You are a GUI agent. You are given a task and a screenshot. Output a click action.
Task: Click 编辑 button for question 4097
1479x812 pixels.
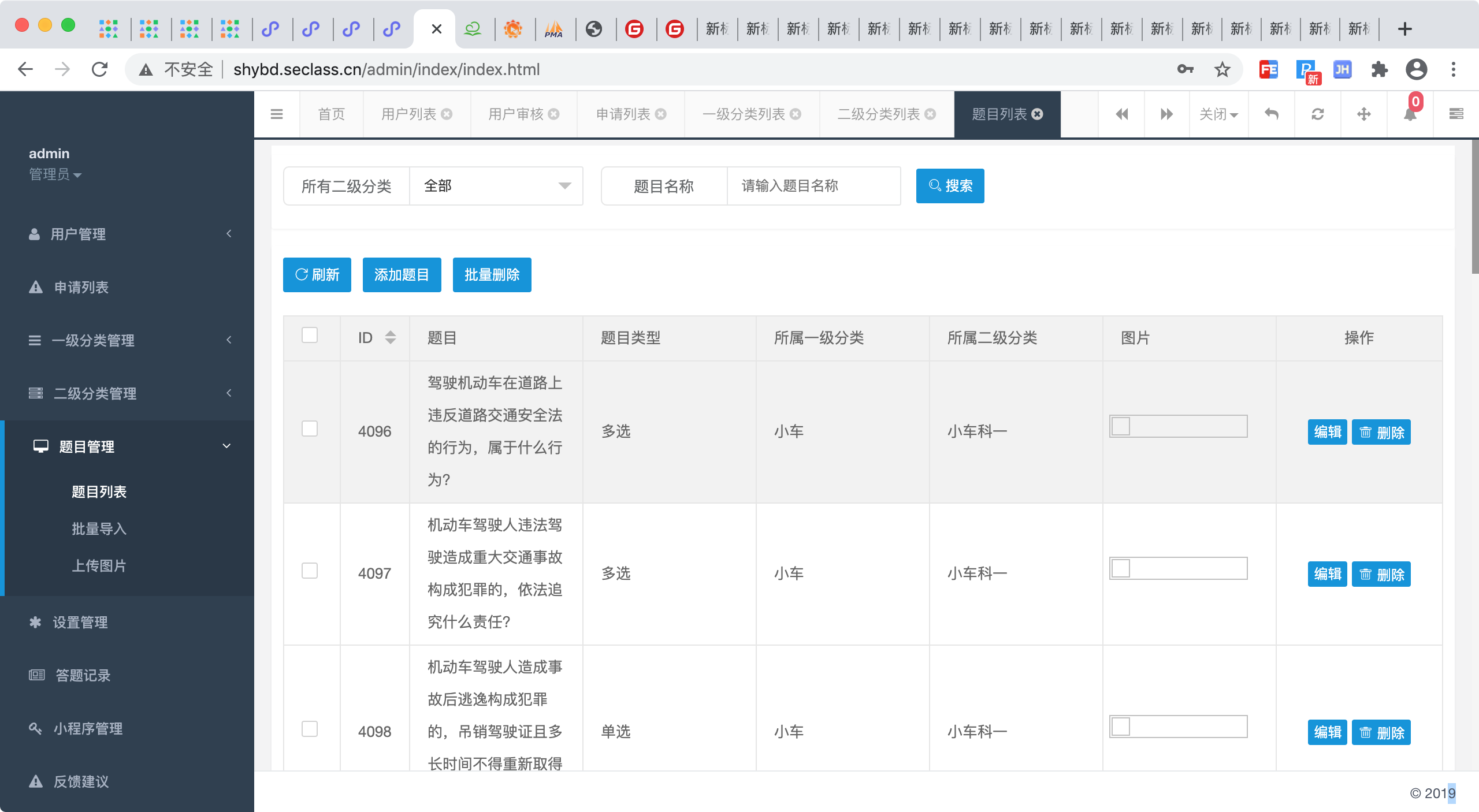1327,574
